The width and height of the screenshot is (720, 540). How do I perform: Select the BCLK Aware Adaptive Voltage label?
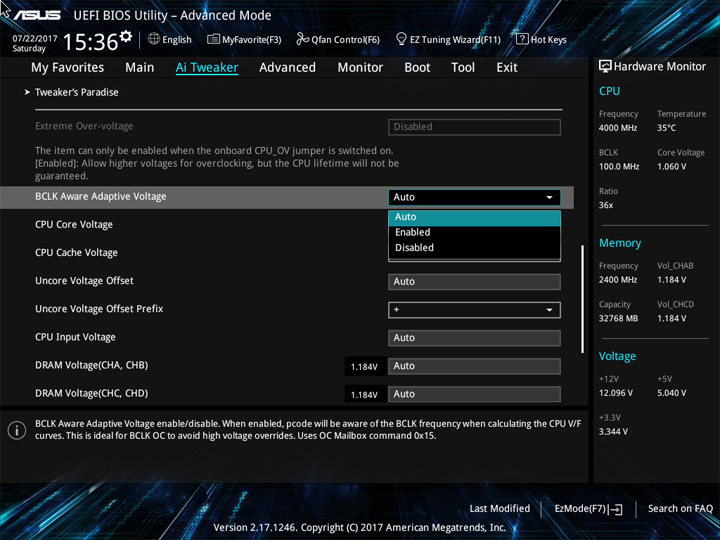pos(101,197)
